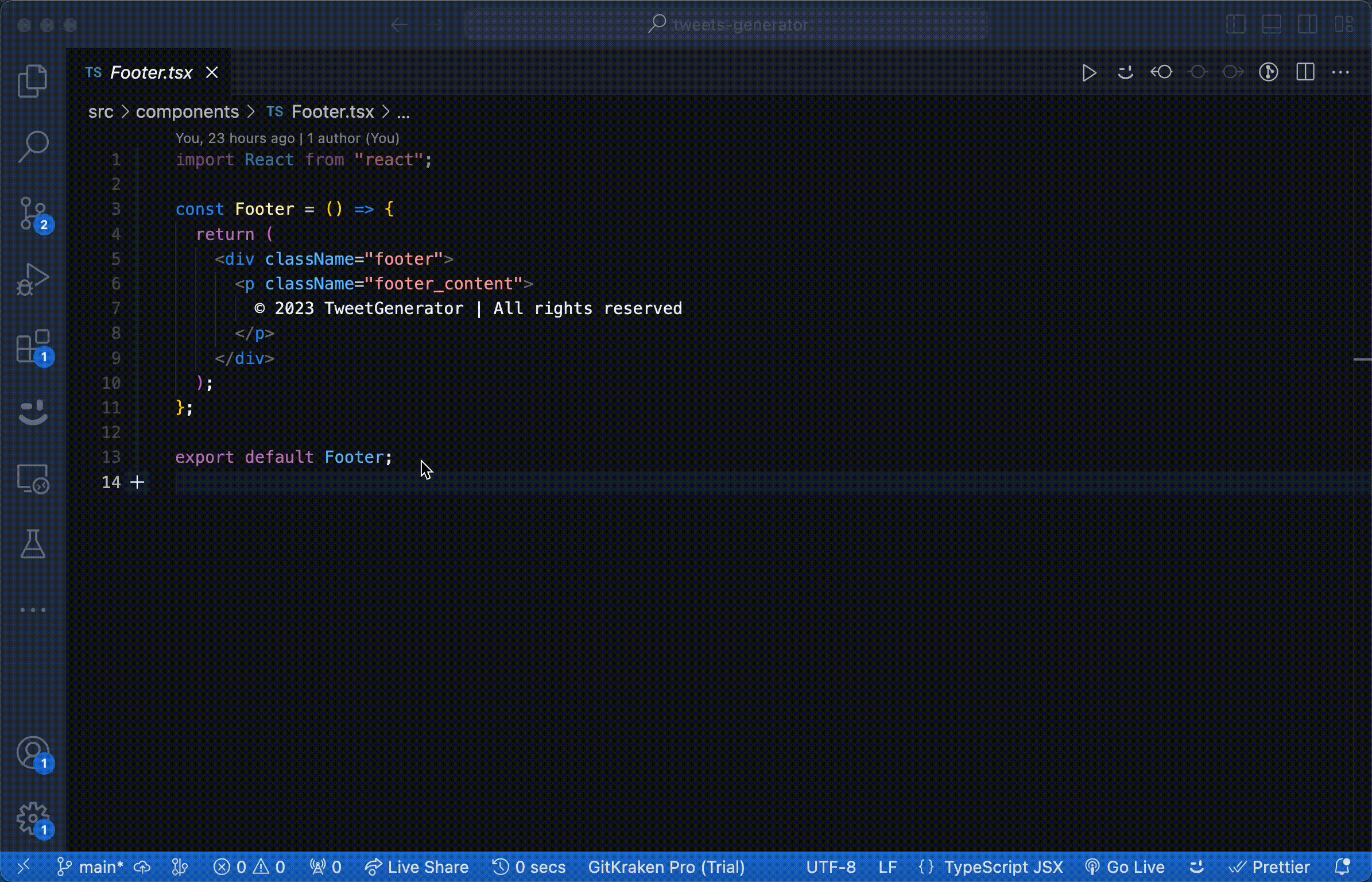The width and height of the screenshot is (1372, 882).
Task: Open previous revision of the file
Action: pyautogui.click(x=1161, y=72)
